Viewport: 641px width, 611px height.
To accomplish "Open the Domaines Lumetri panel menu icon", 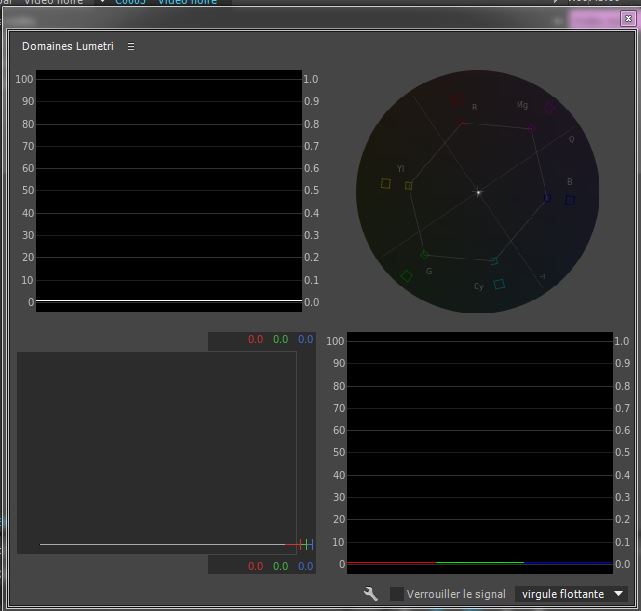I will [x=131, y=46].
